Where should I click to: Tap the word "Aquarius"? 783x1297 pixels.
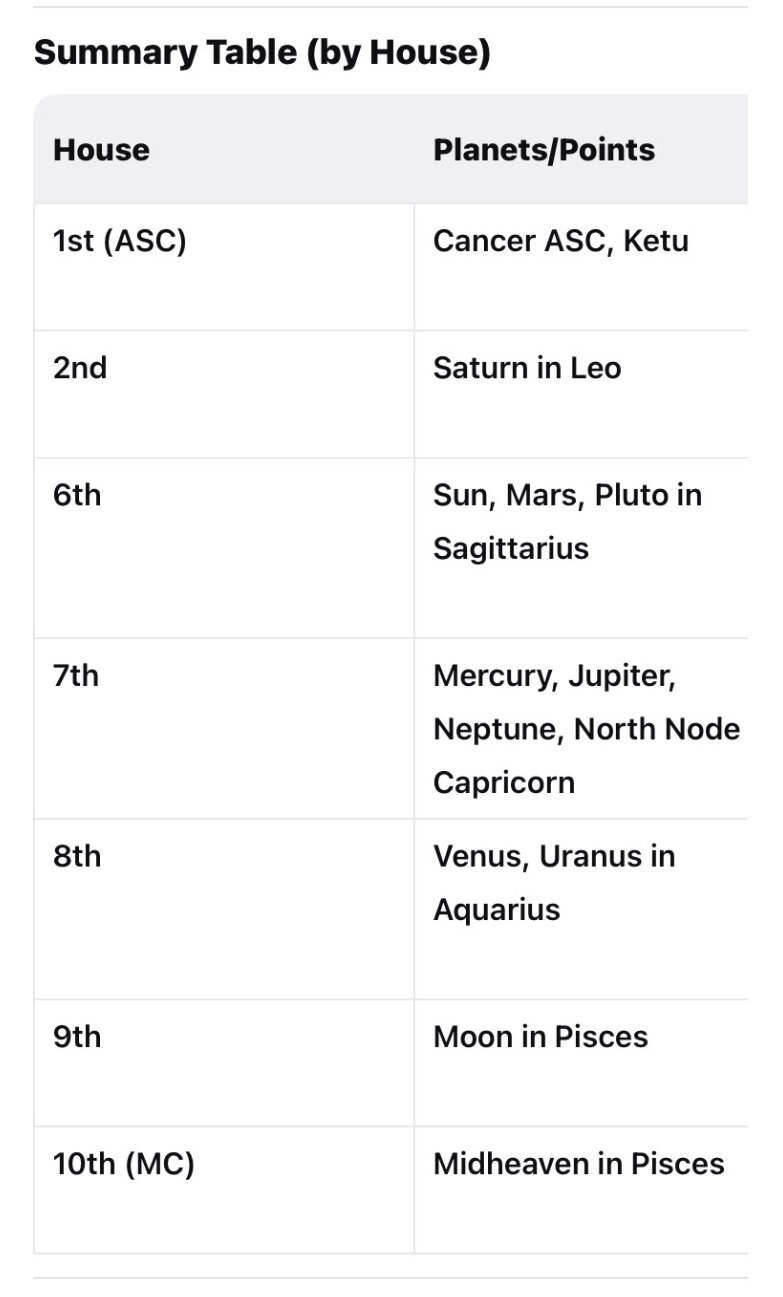[x=496, y=910]
